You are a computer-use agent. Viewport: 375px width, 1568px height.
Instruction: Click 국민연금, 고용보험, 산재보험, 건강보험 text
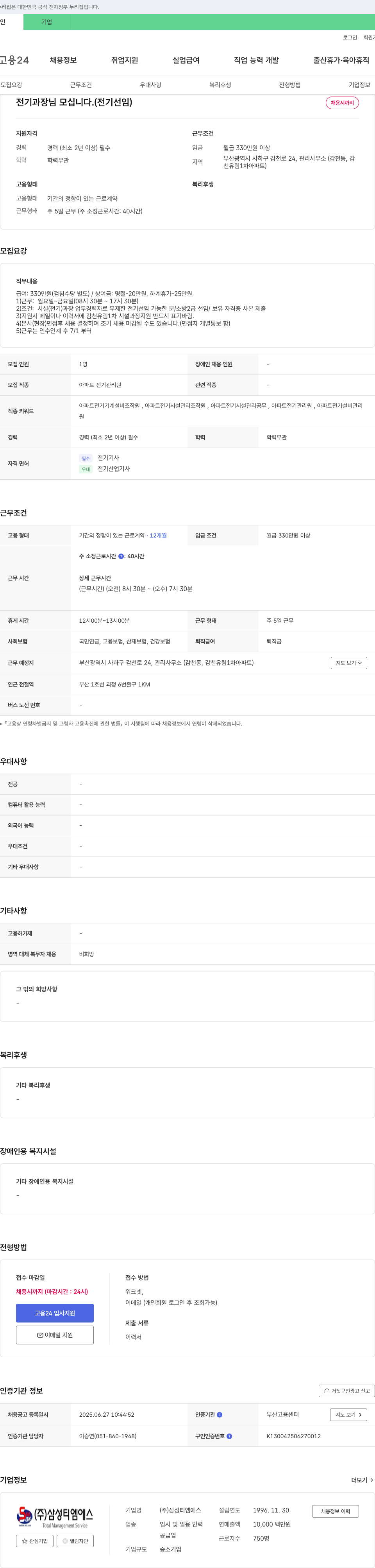pyautogui.click(x=125, y=642)
